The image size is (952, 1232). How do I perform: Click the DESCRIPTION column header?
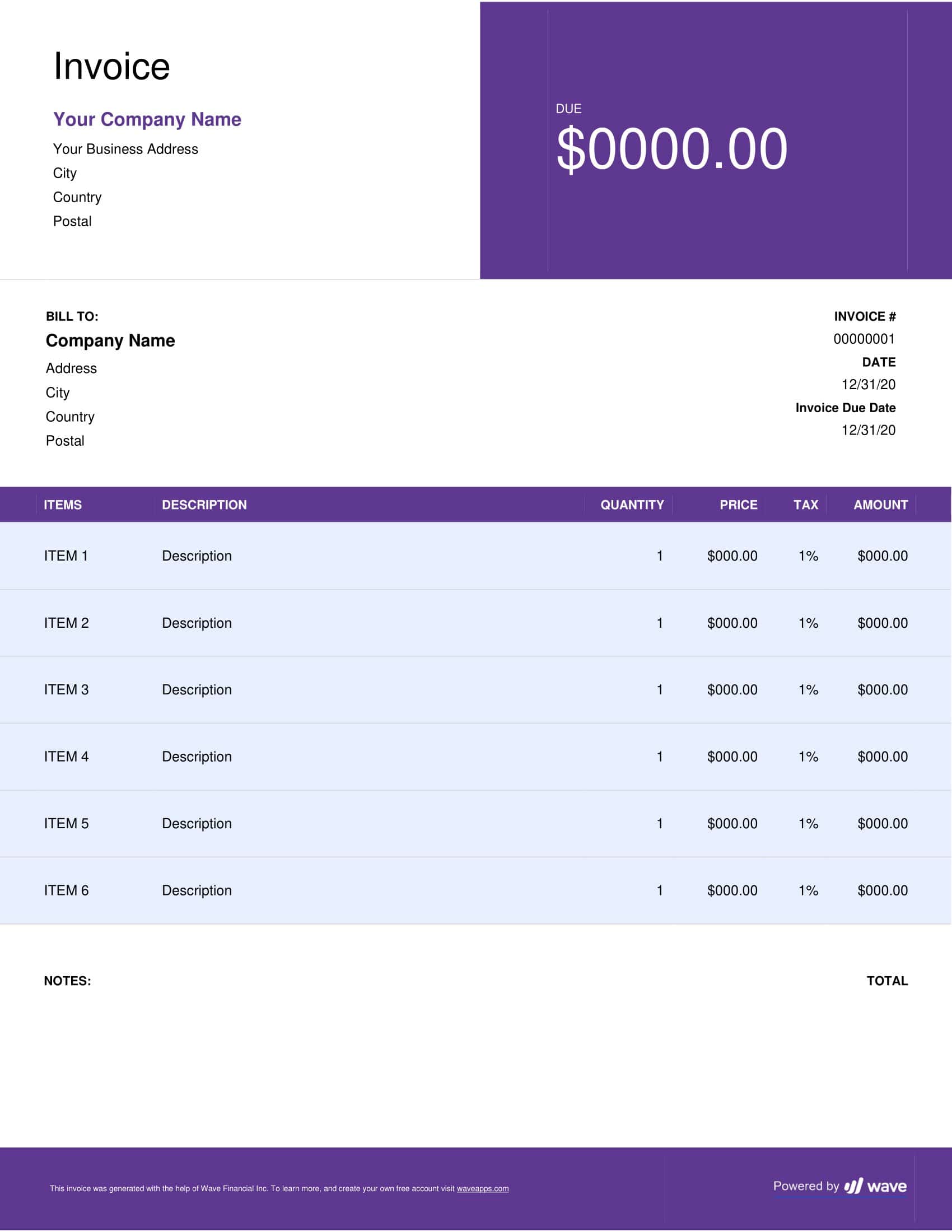204,505
